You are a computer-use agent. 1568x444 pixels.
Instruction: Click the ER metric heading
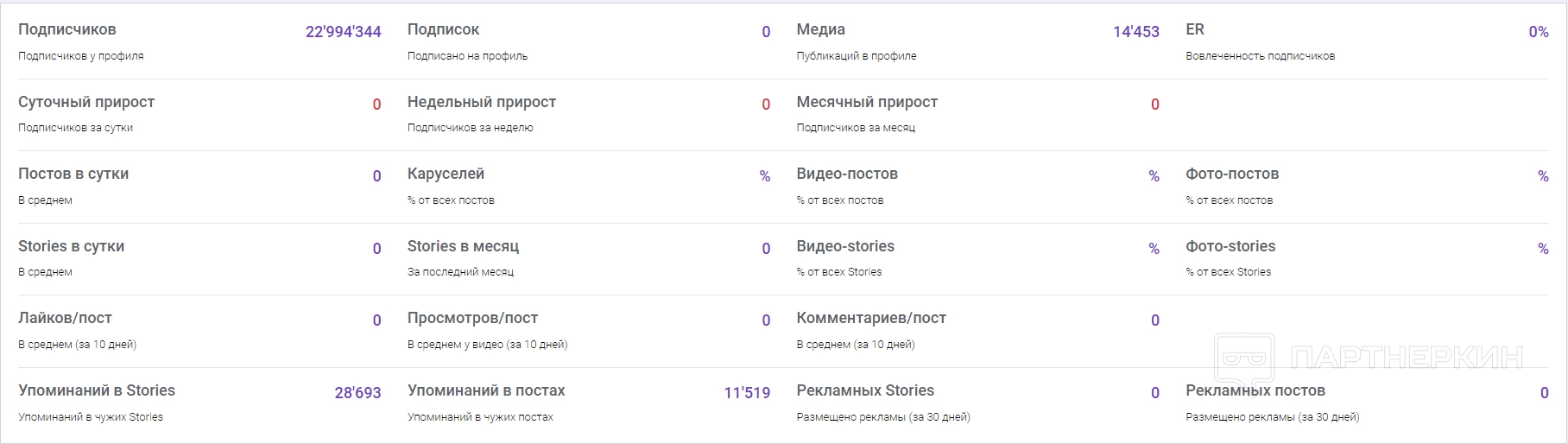(1194, 29)
